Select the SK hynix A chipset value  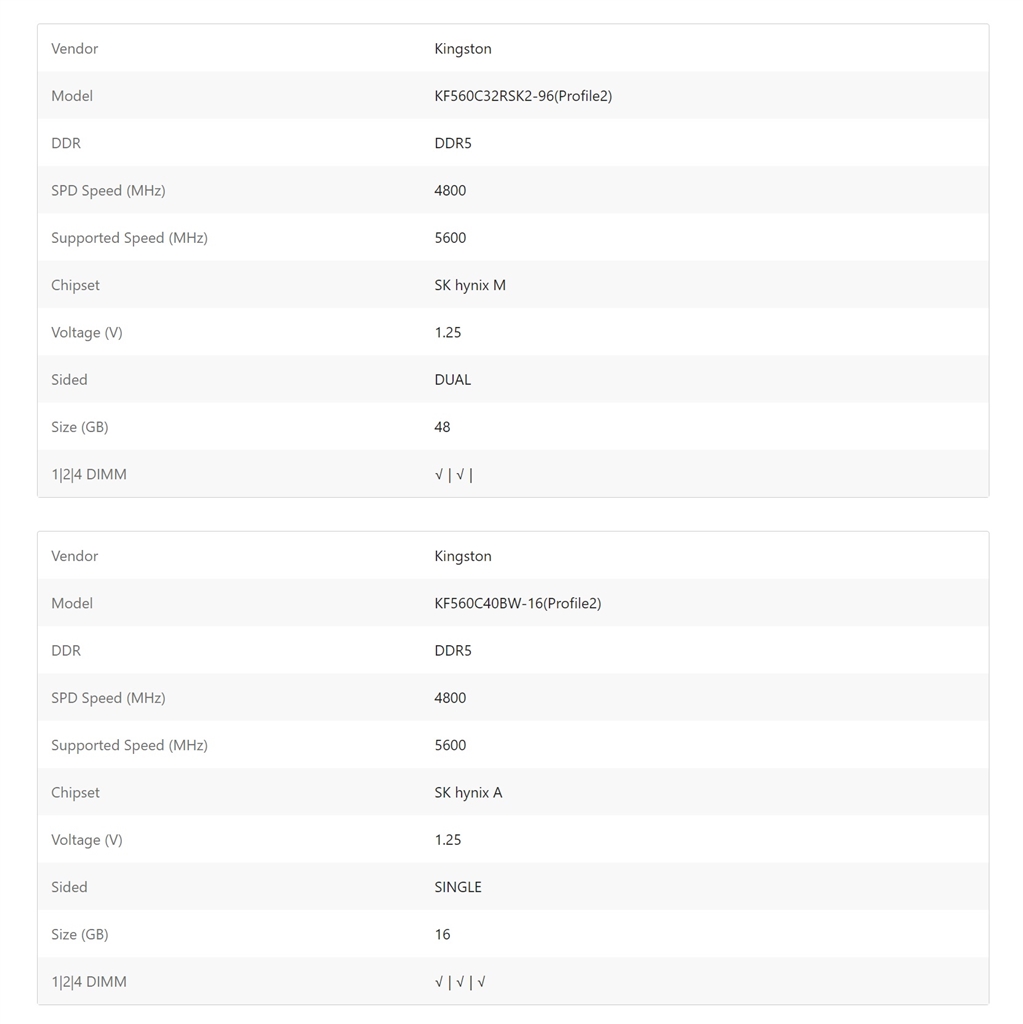[x=468, y=792]
